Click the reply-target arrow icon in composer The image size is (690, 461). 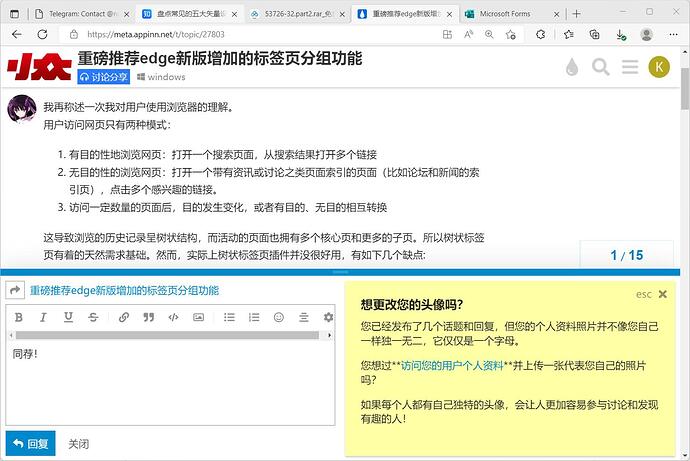click(x=15, y=290)
